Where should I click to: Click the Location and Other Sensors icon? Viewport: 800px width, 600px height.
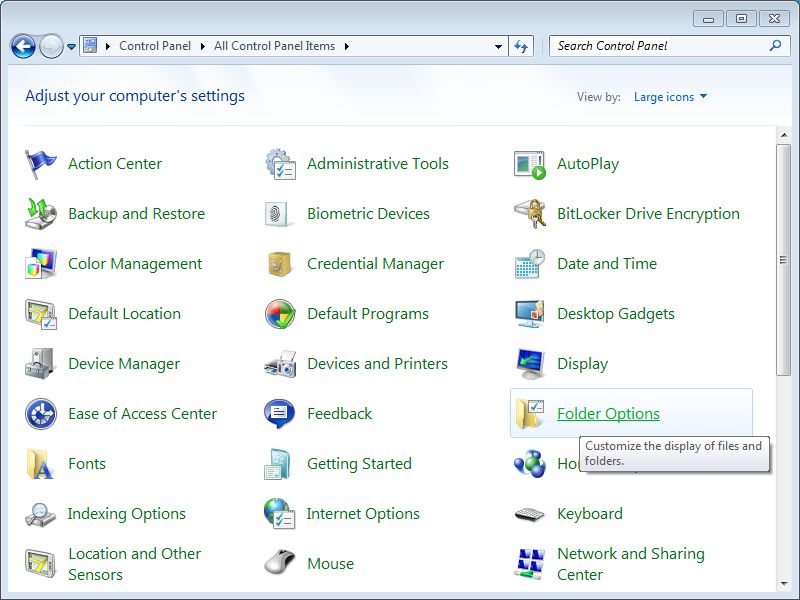tap(40, 564)
